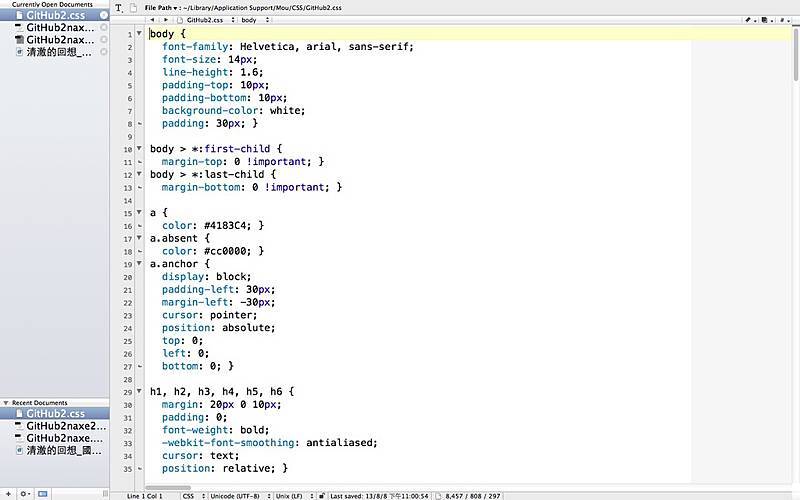Place cursor on 'font-family' line 2
The height and width of the screenshot is (500, 800).
click(x=195, y=46)
